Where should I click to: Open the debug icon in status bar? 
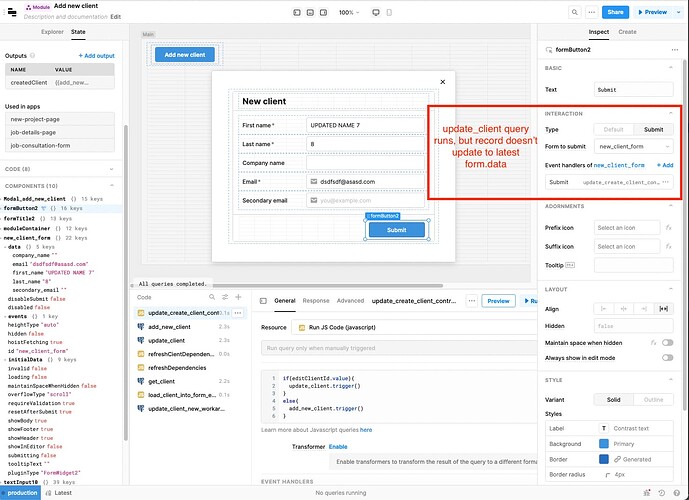(x=647, y=493)
